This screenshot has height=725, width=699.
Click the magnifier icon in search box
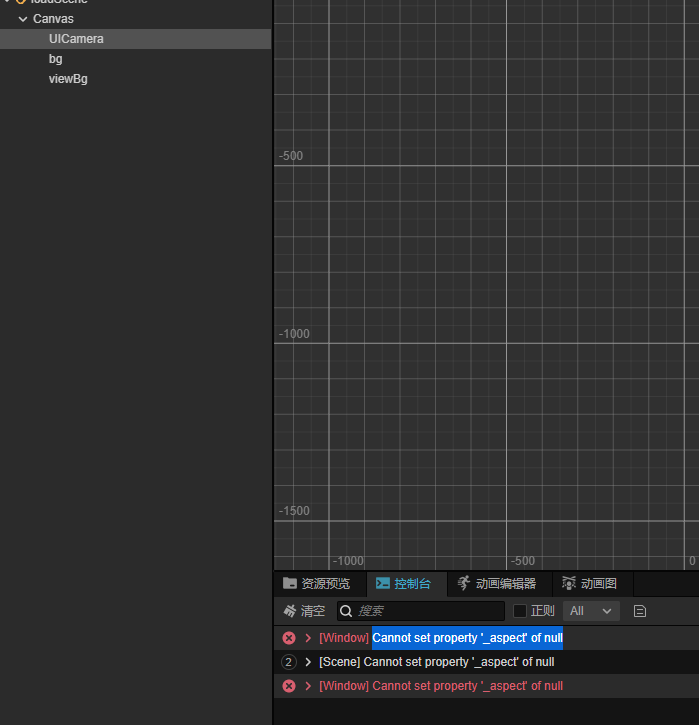[x=346, y=611]
